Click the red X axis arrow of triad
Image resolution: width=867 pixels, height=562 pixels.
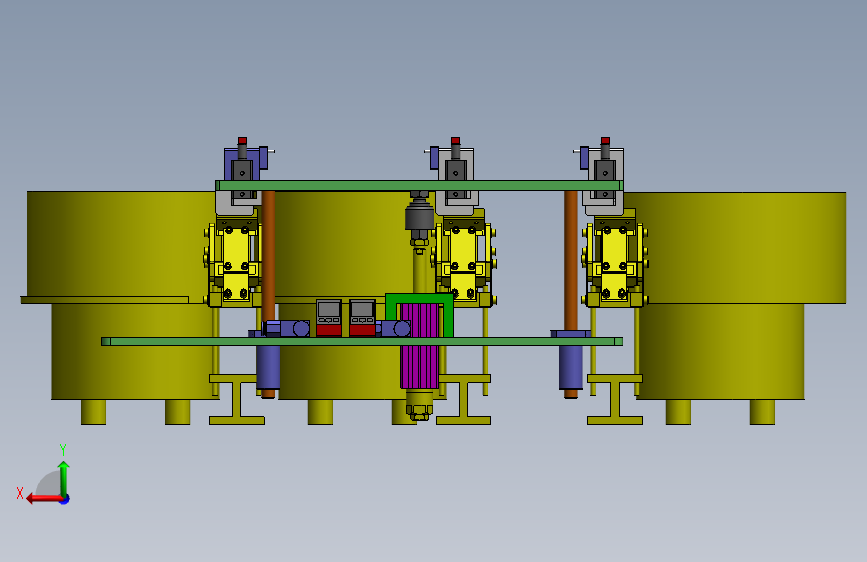click(43, 498)
